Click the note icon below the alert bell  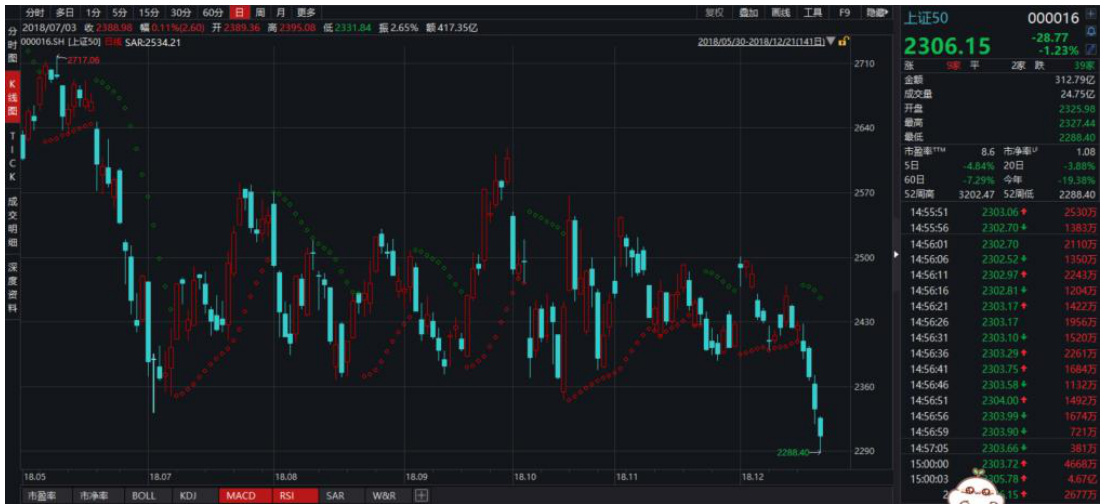click(1090, 48)
